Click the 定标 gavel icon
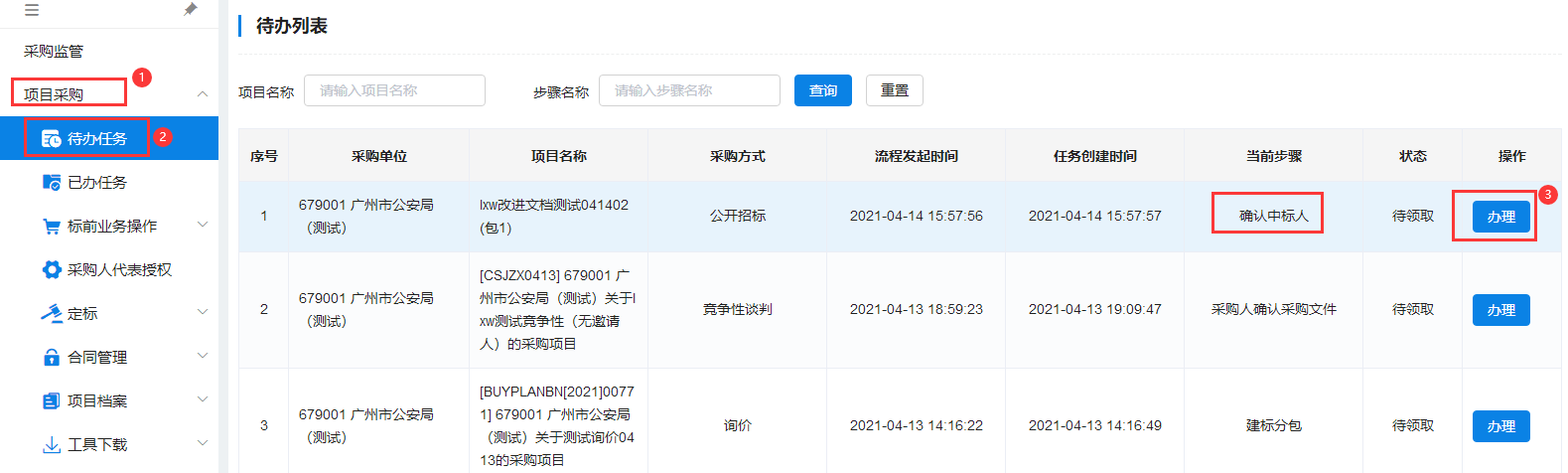The width and height of the screenshot is (1568, 473). point(52,313)
